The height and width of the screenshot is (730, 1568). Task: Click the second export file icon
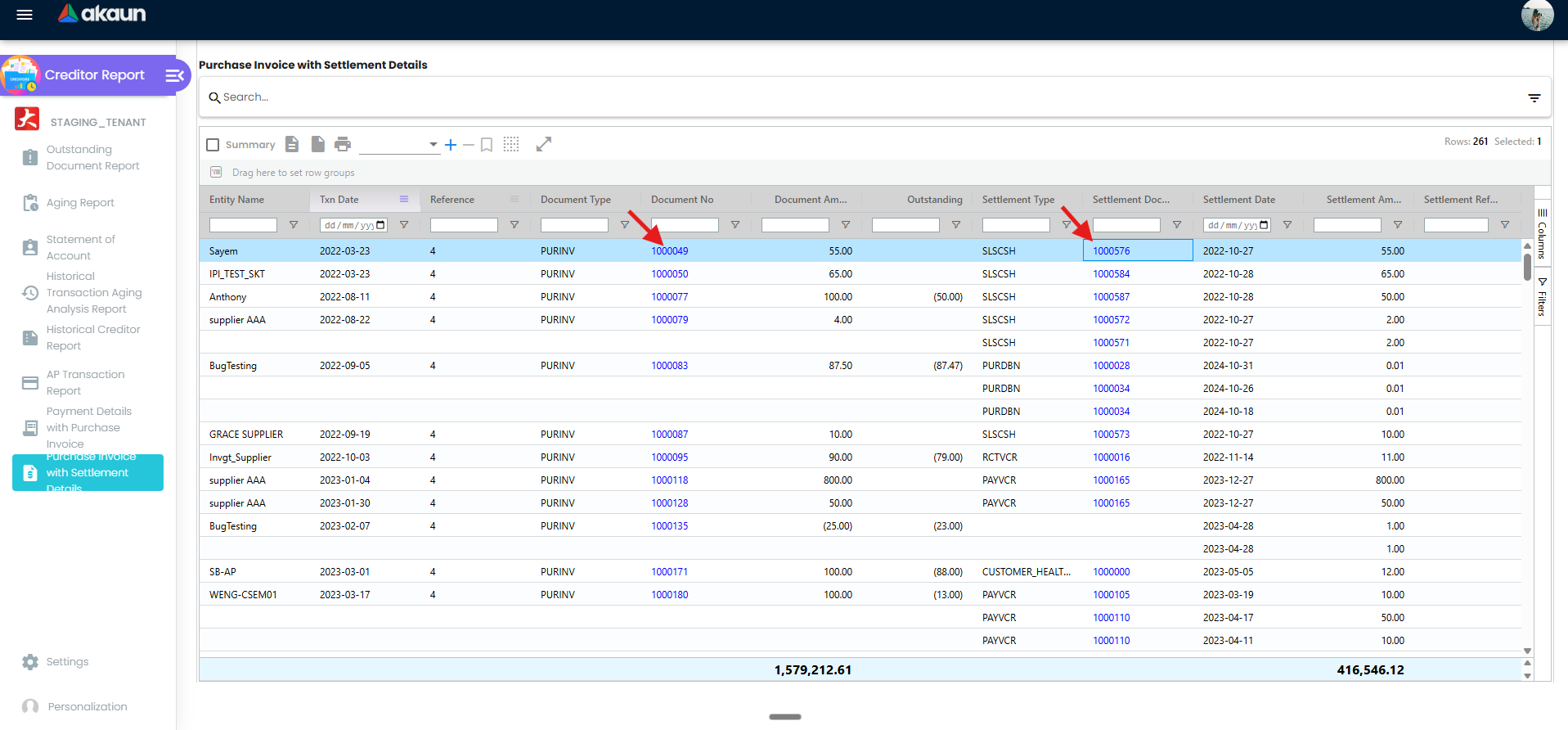[318, 144]
